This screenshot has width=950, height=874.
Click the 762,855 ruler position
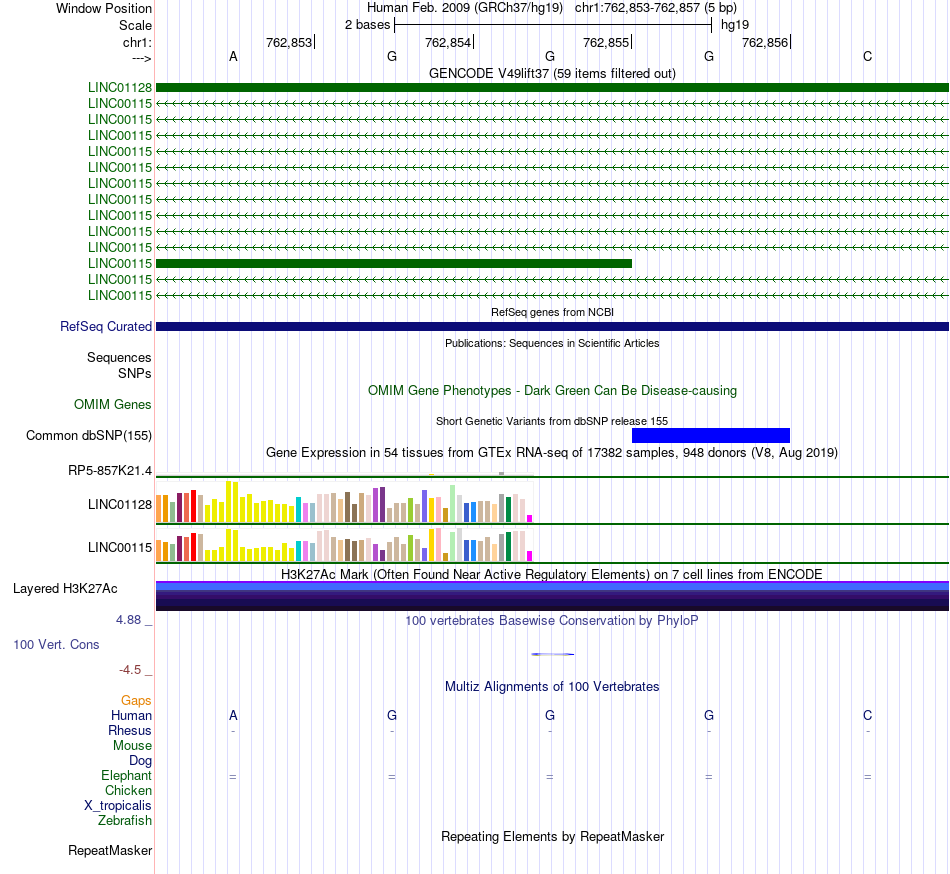[x=606, y=42]
